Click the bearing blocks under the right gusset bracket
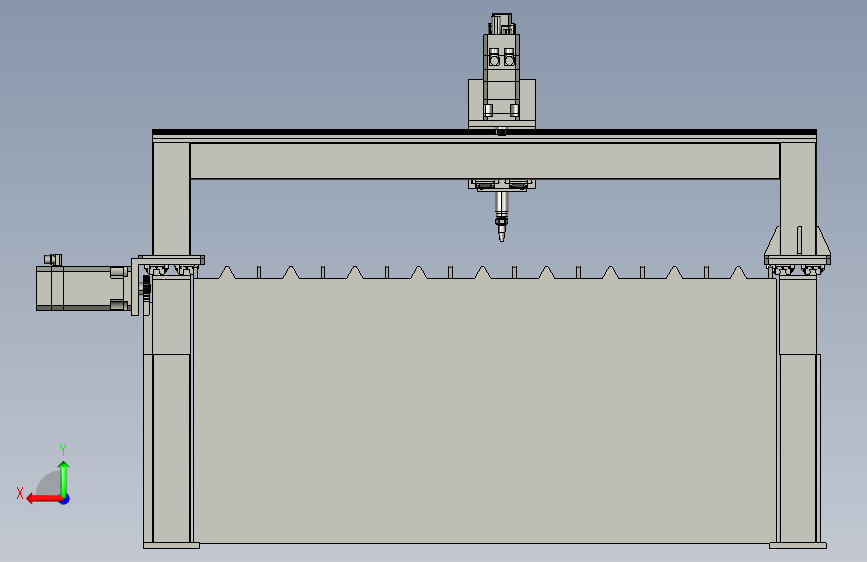 click(x=797, y=270)
